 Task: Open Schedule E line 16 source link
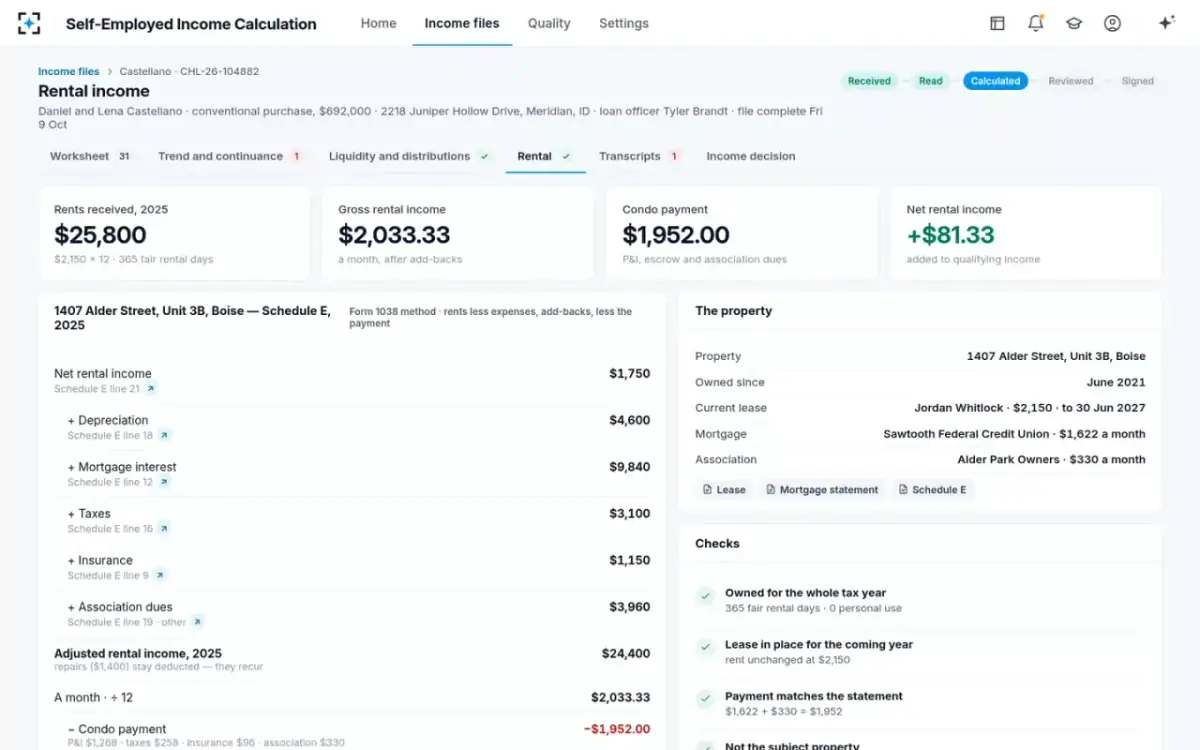pyautogui.click(x=164, y=529)
